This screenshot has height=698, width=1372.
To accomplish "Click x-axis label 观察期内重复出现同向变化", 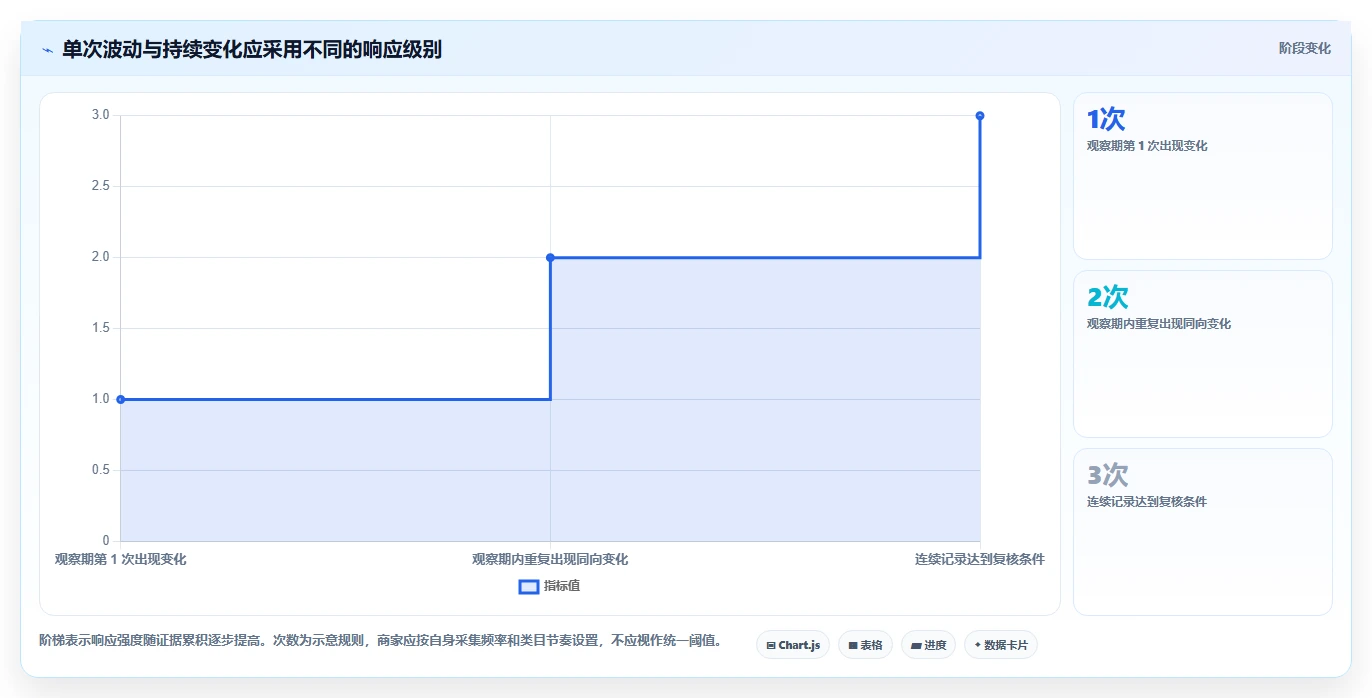I will pyautogui.click(x=550, y=559).
